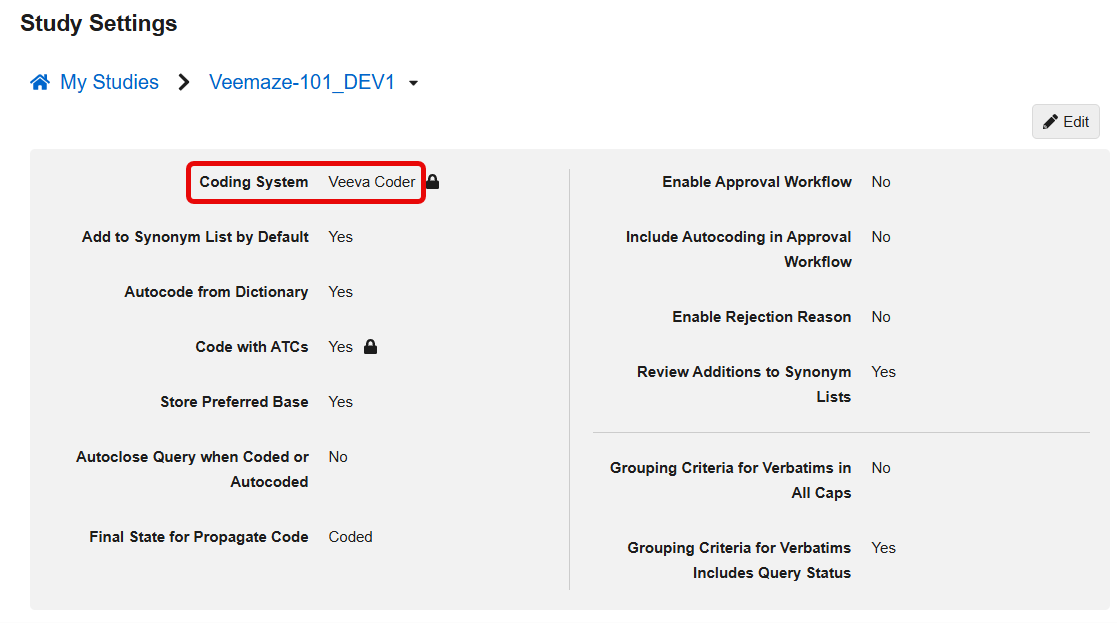This screenshot has width=1117, height=623.
Task: Click the lock icon beside Code with ATCs
Action: coord(370,347)
